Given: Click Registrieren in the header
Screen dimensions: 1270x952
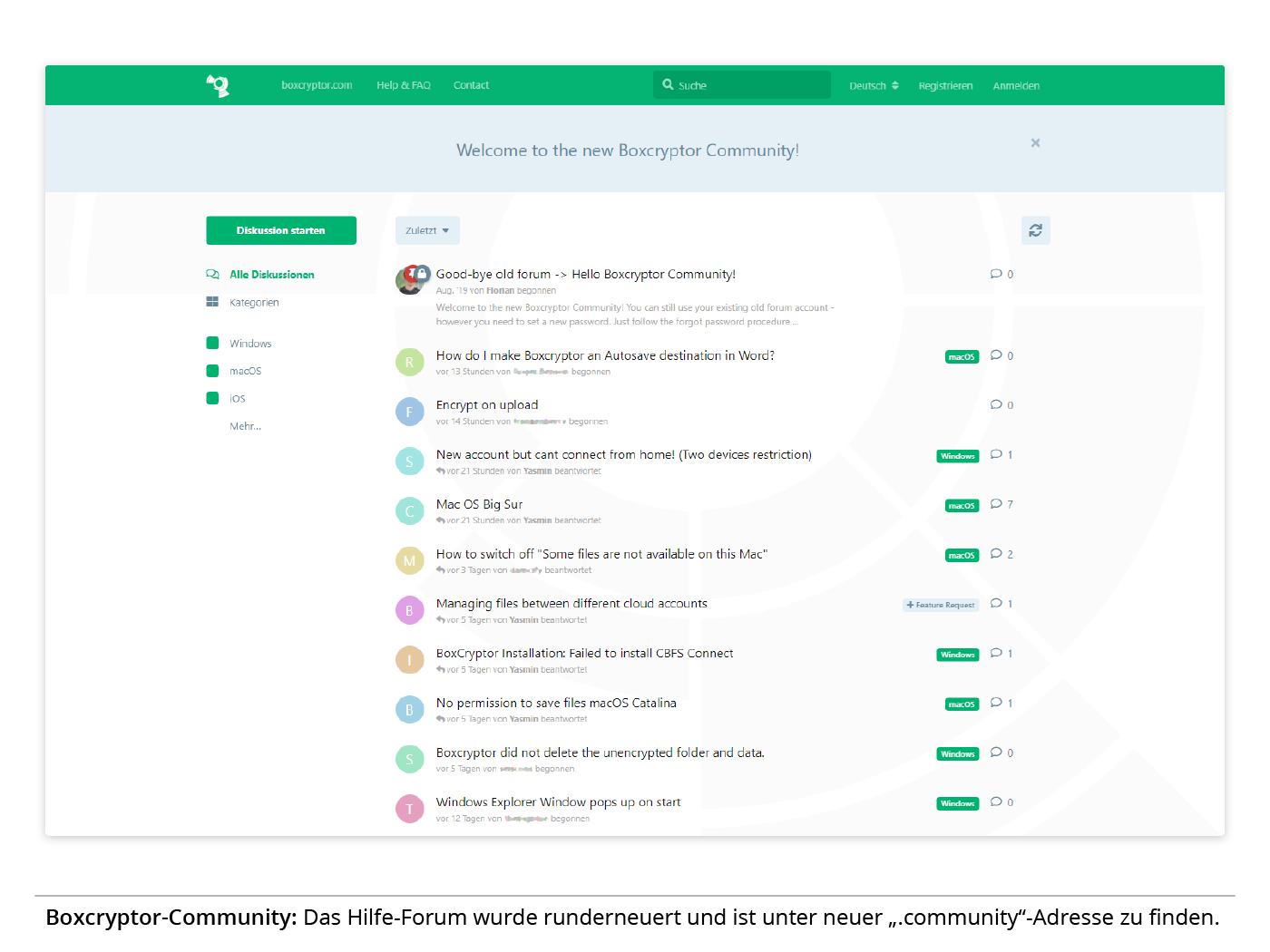Looking at the screenshot, I should click(x=945, y=86).
